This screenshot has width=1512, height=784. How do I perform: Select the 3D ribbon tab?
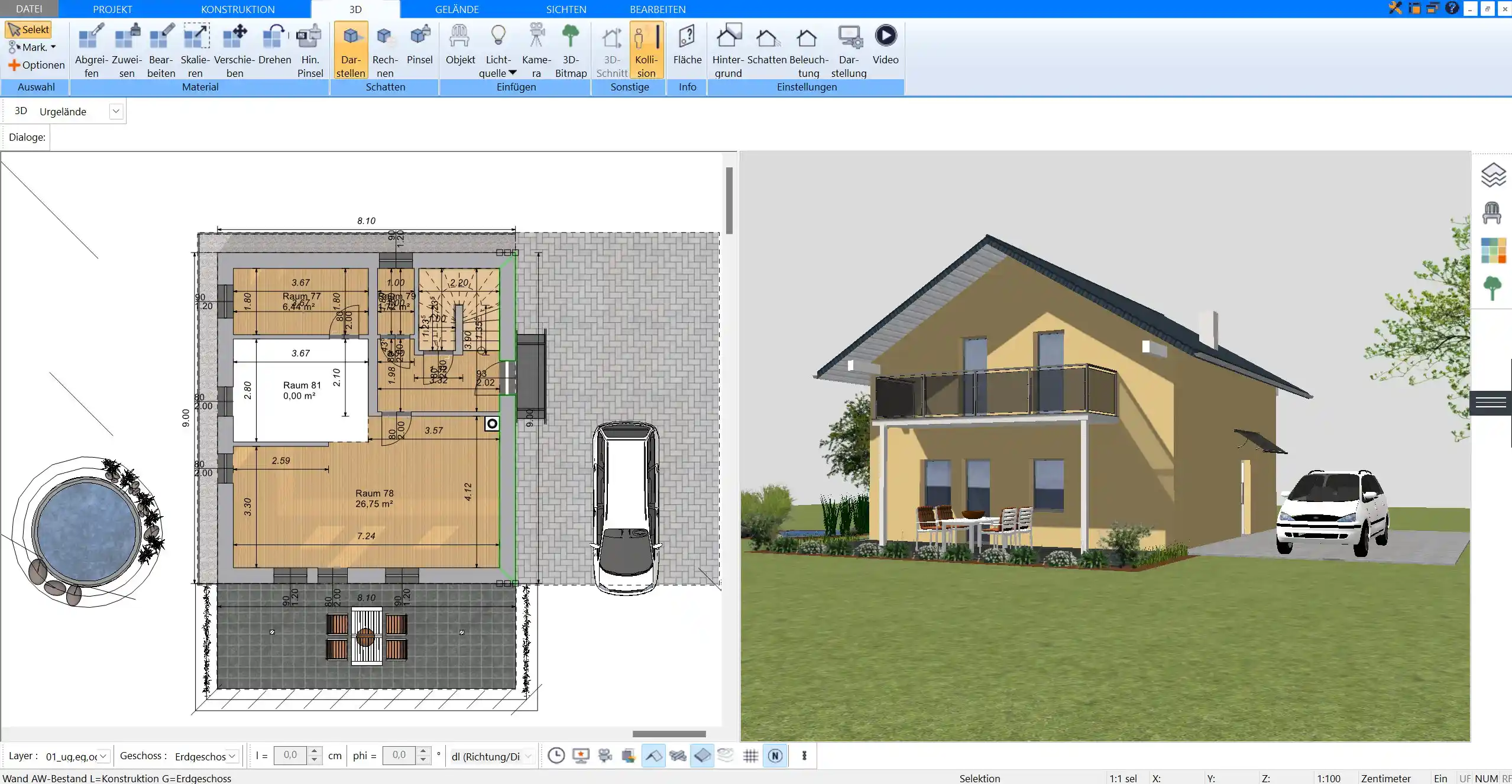point(355,9)
